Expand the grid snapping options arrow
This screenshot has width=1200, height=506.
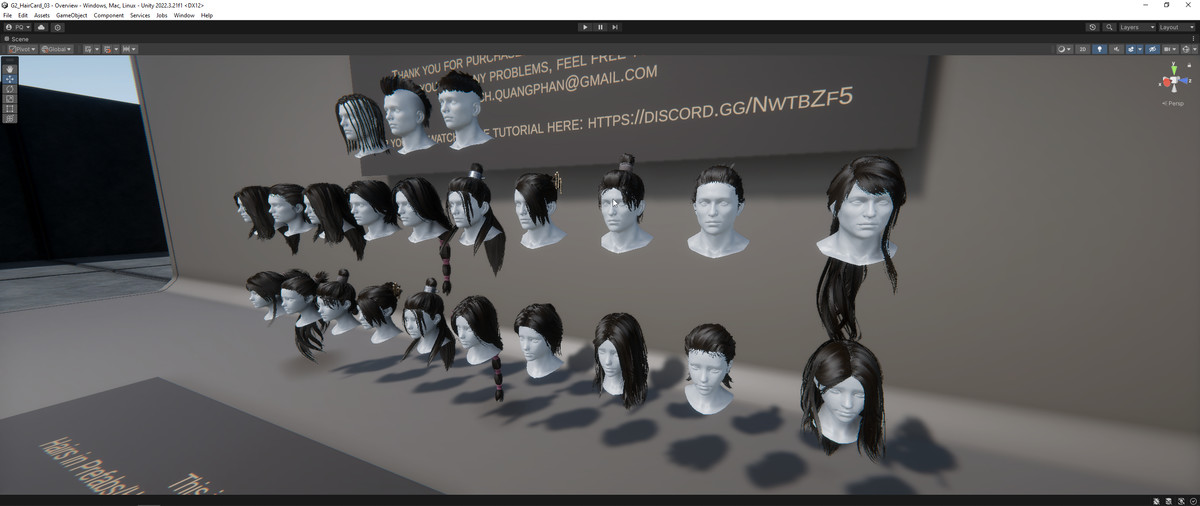point(116,49)
